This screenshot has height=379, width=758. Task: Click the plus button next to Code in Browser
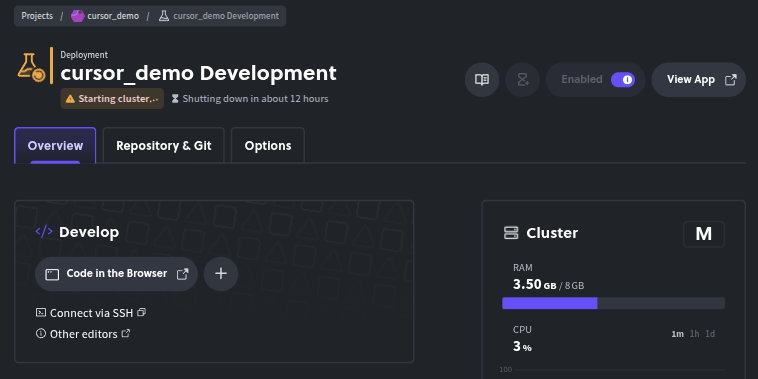221,274
